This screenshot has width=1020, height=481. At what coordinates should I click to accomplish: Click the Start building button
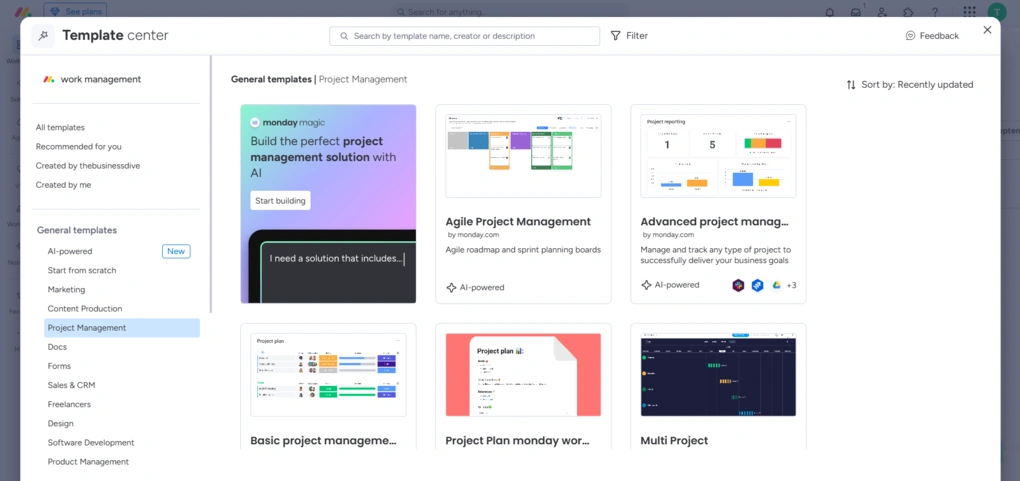pyautogui.click(x=280, y=200)
